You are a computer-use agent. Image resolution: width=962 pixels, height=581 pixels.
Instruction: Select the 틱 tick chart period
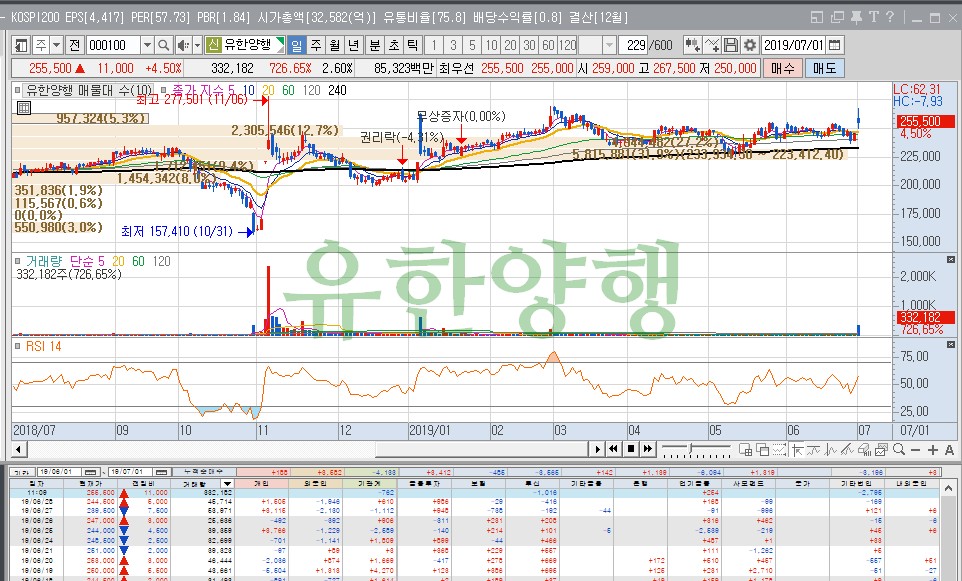point(412,45)
